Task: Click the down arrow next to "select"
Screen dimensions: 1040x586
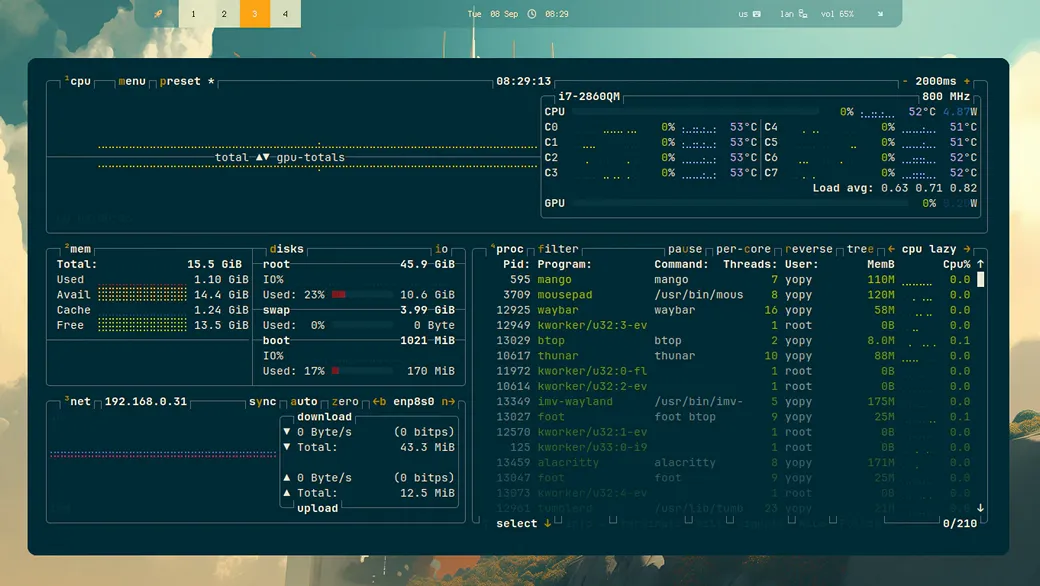Action: pyautogui.click(x=547, y=523)
